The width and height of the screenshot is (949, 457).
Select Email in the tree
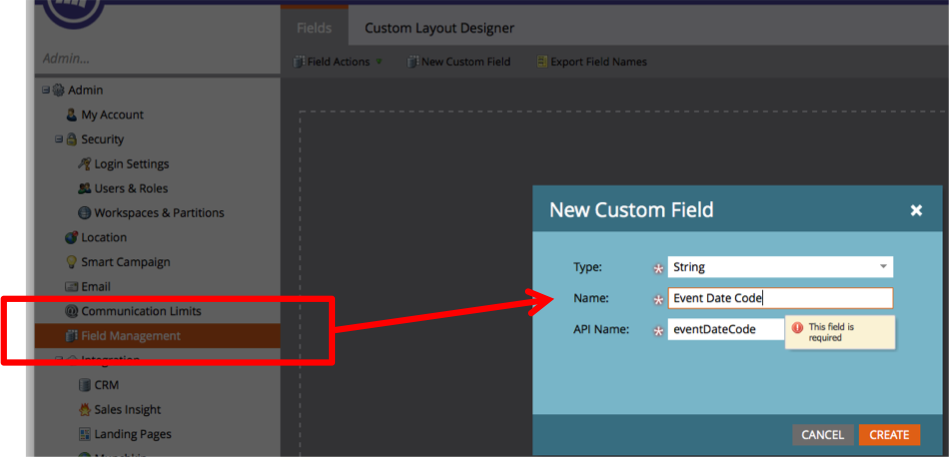96,287
